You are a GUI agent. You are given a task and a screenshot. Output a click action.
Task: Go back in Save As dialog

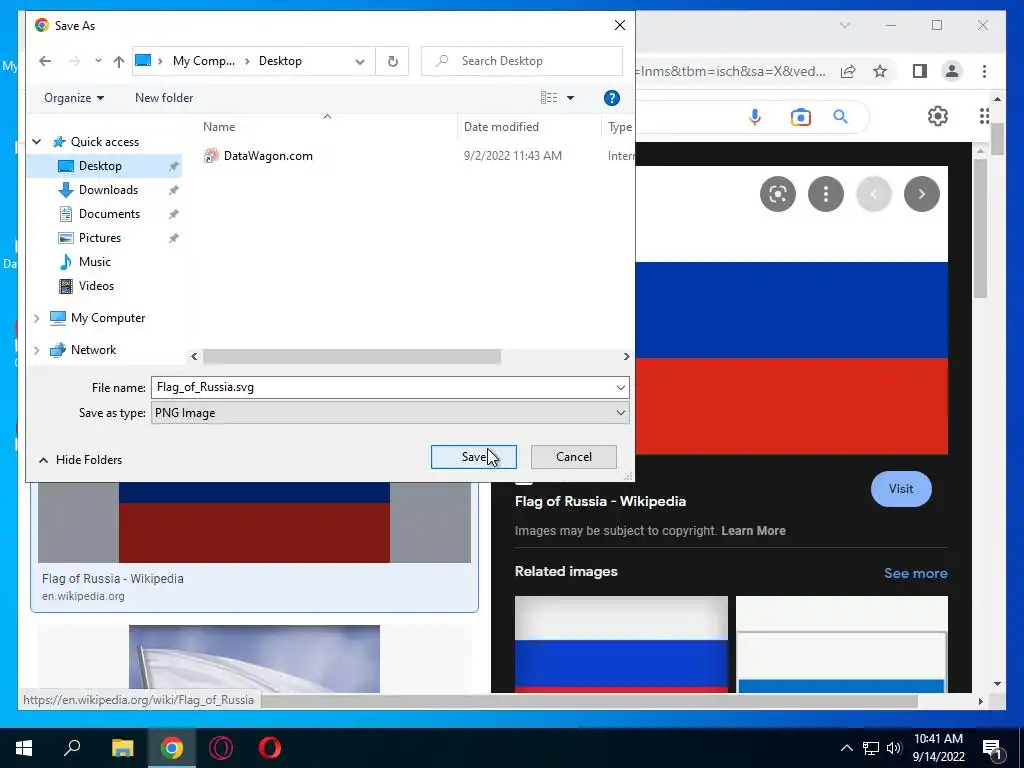click(x=44, y=61)
